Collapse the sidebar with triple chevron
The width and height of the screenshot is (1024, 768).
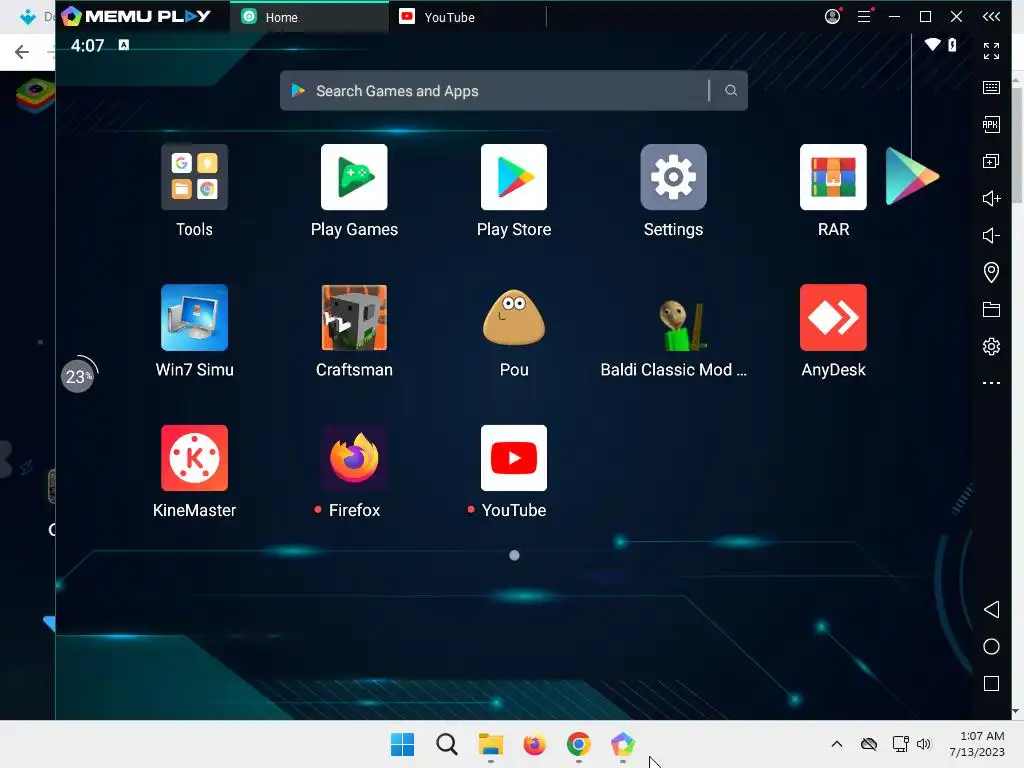(991, 16)
